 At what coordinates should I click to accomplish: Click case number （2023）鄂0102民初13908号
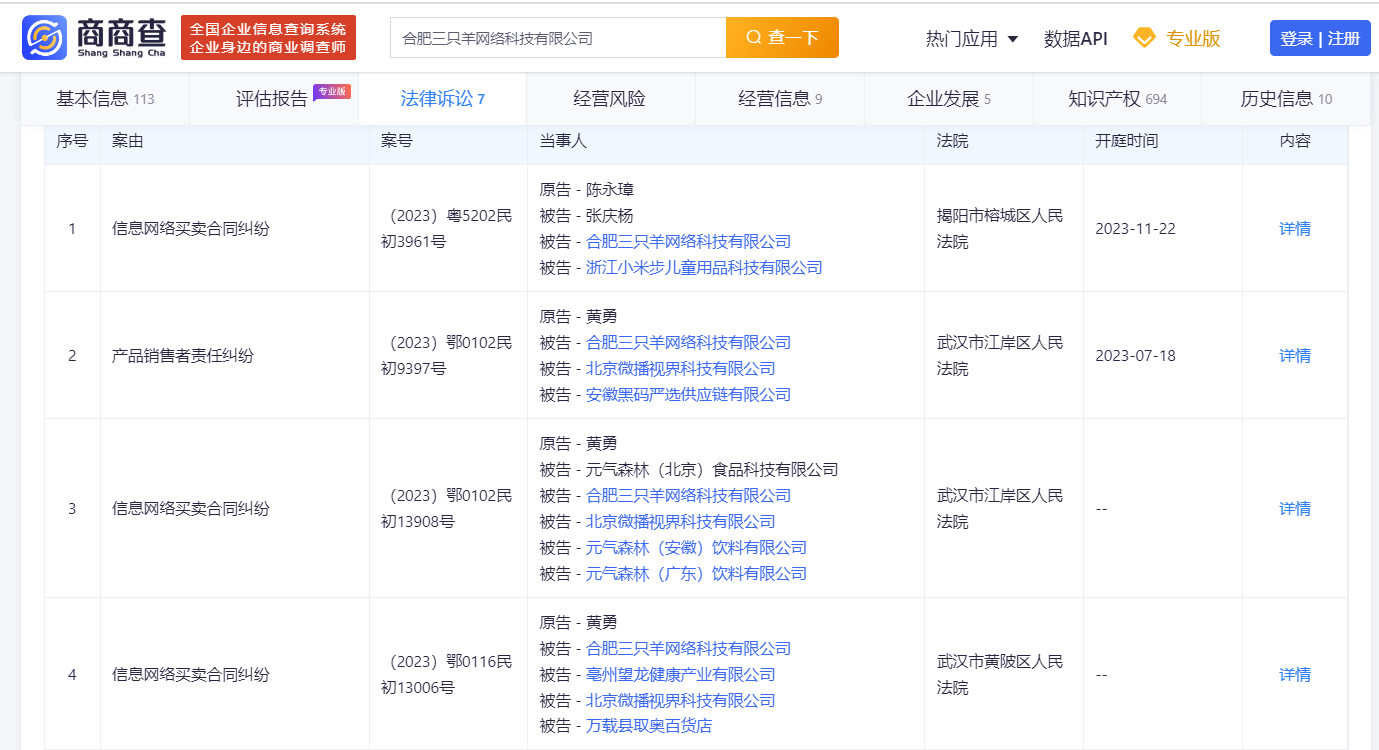447,508
